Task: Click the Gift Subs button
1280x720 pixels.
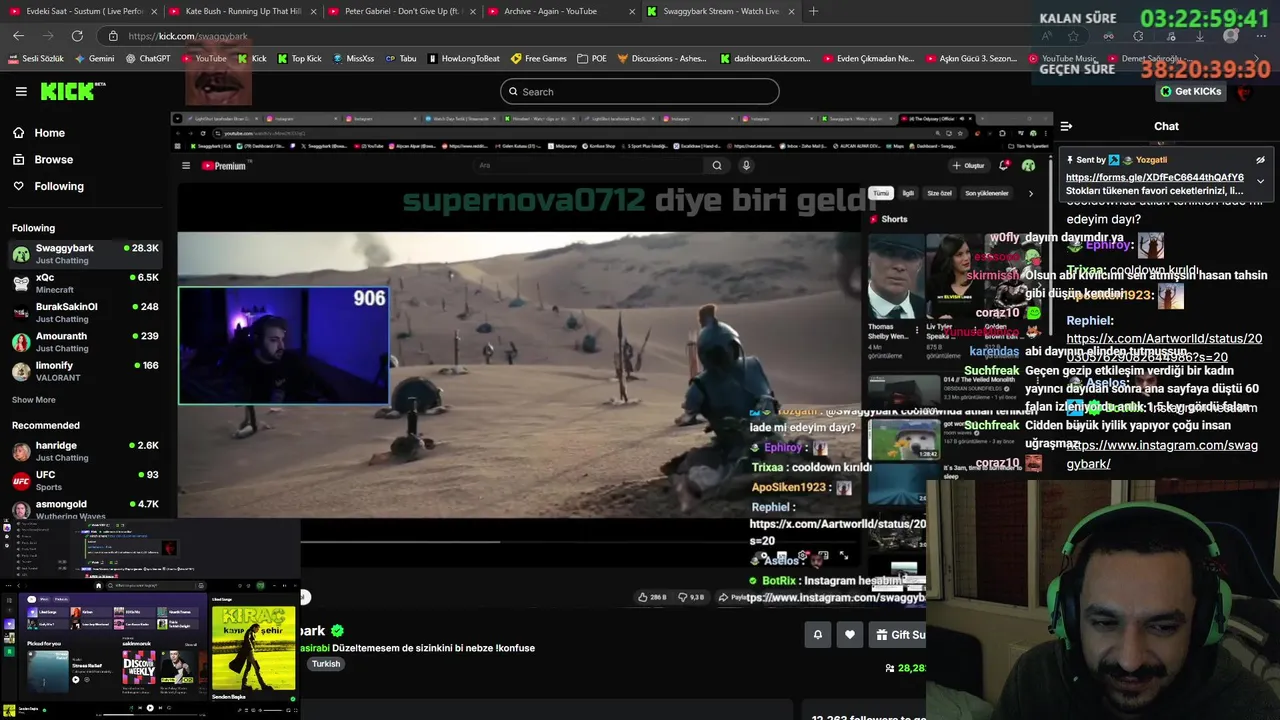Action: point(898,634)
